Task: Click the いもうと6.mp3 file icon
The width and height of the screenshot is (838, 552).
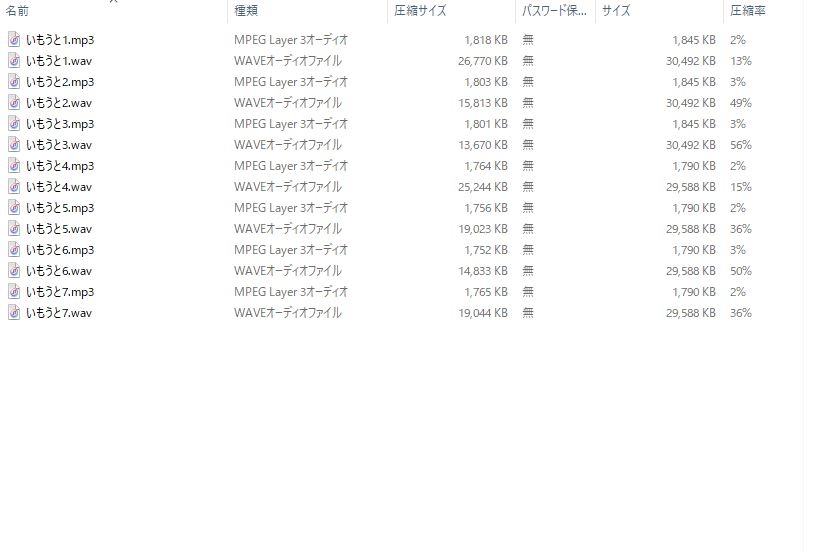Action: (x=14, y=250)
